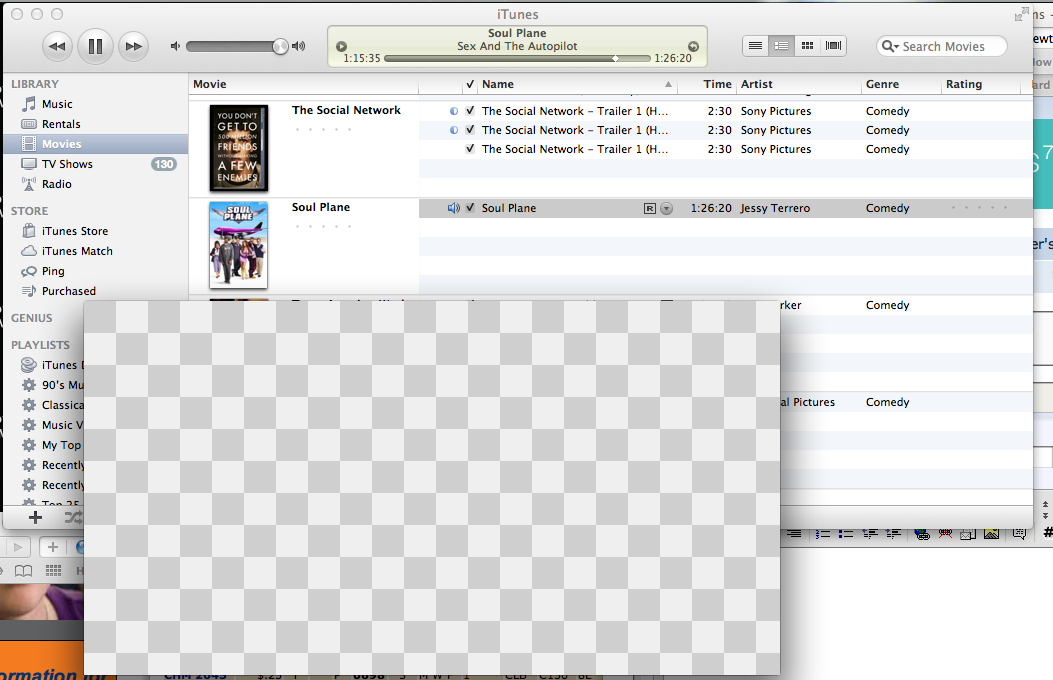Open Ping in the sidebar
This screenshot has width=1053, height=680.
coord(53,271)
